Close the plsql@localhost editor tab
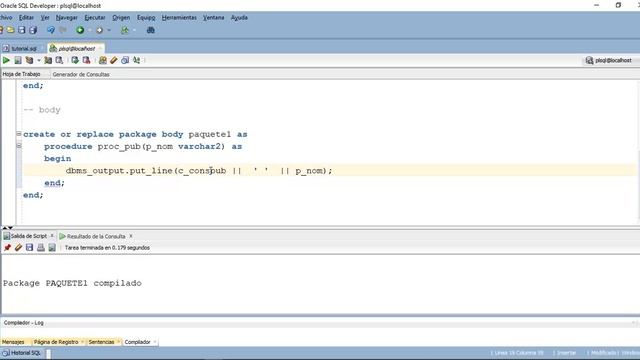The width and height of the screenshot is (640, 360). click(100, 49)
